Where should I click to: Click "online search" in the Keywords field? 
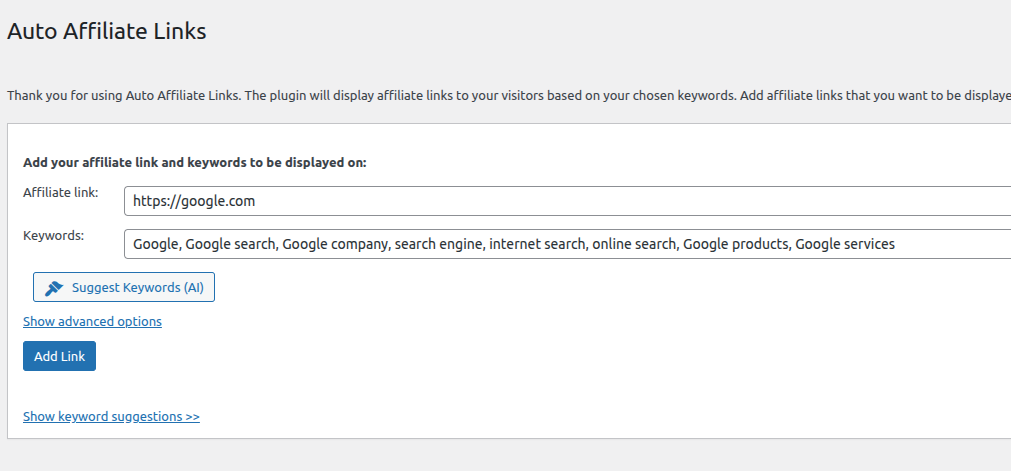click(x=633, y=244)
